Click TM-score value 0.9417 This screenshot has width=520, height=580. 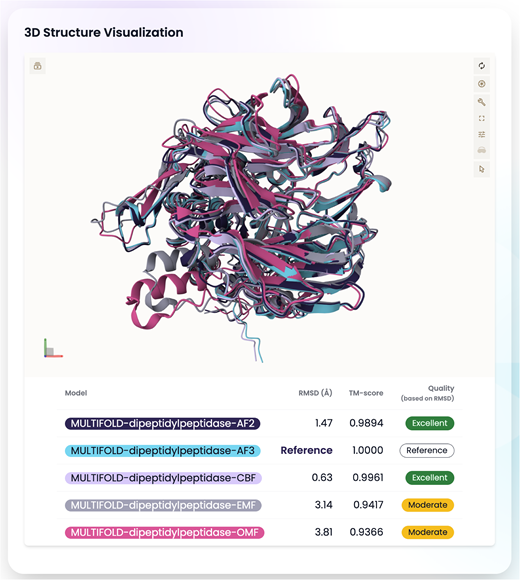point(368,505)
